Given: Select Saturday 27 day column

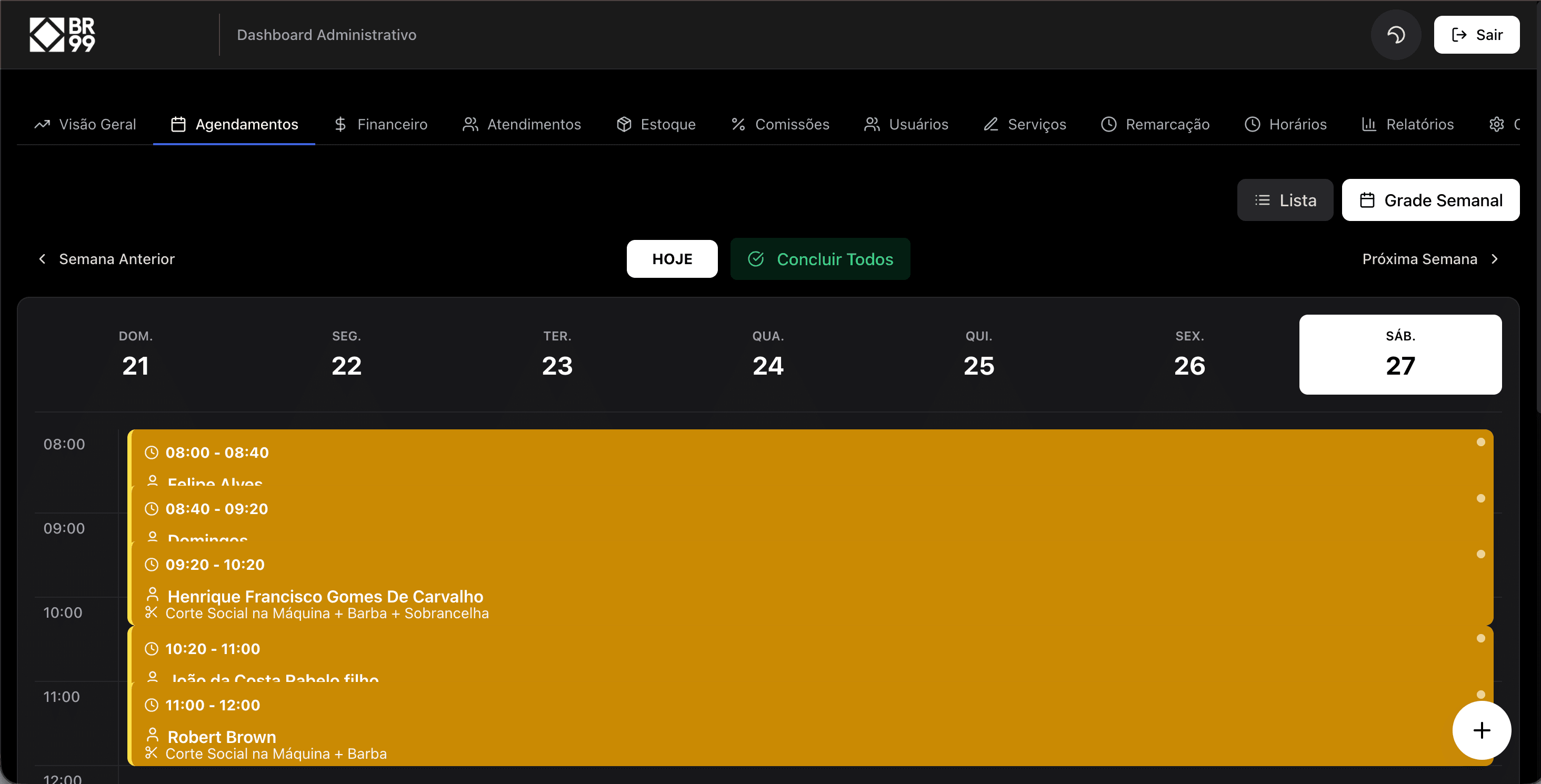Looking at the screenshot, I should tap(1400, 355).
